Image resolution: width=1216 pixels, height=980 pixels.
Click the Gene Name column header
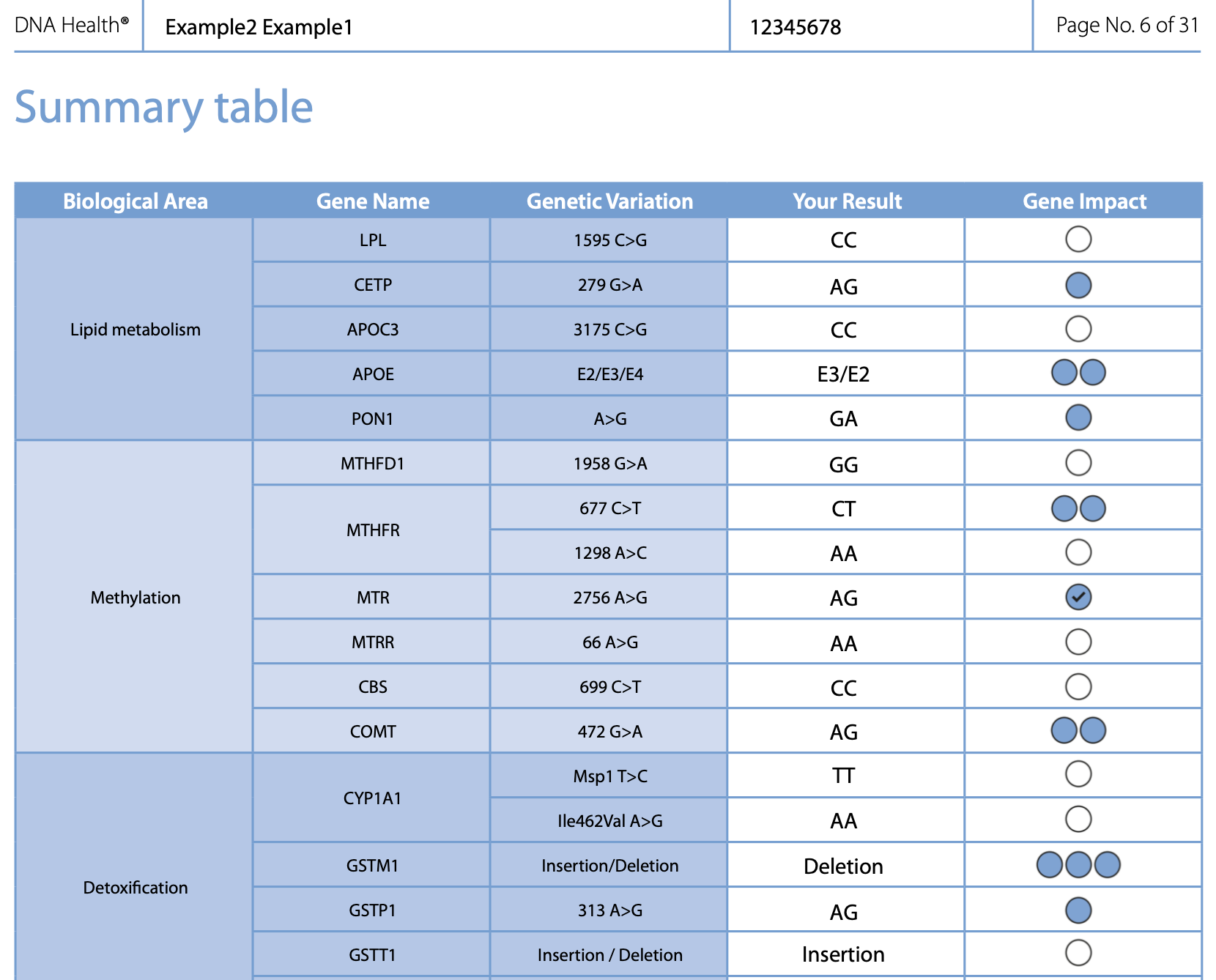pyautogui.click(x=373, y=201)
